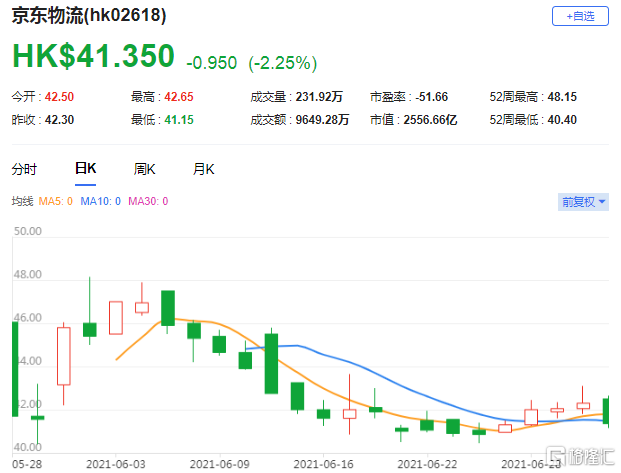Click the 2021-06-16 date axis label

[323, 464]
